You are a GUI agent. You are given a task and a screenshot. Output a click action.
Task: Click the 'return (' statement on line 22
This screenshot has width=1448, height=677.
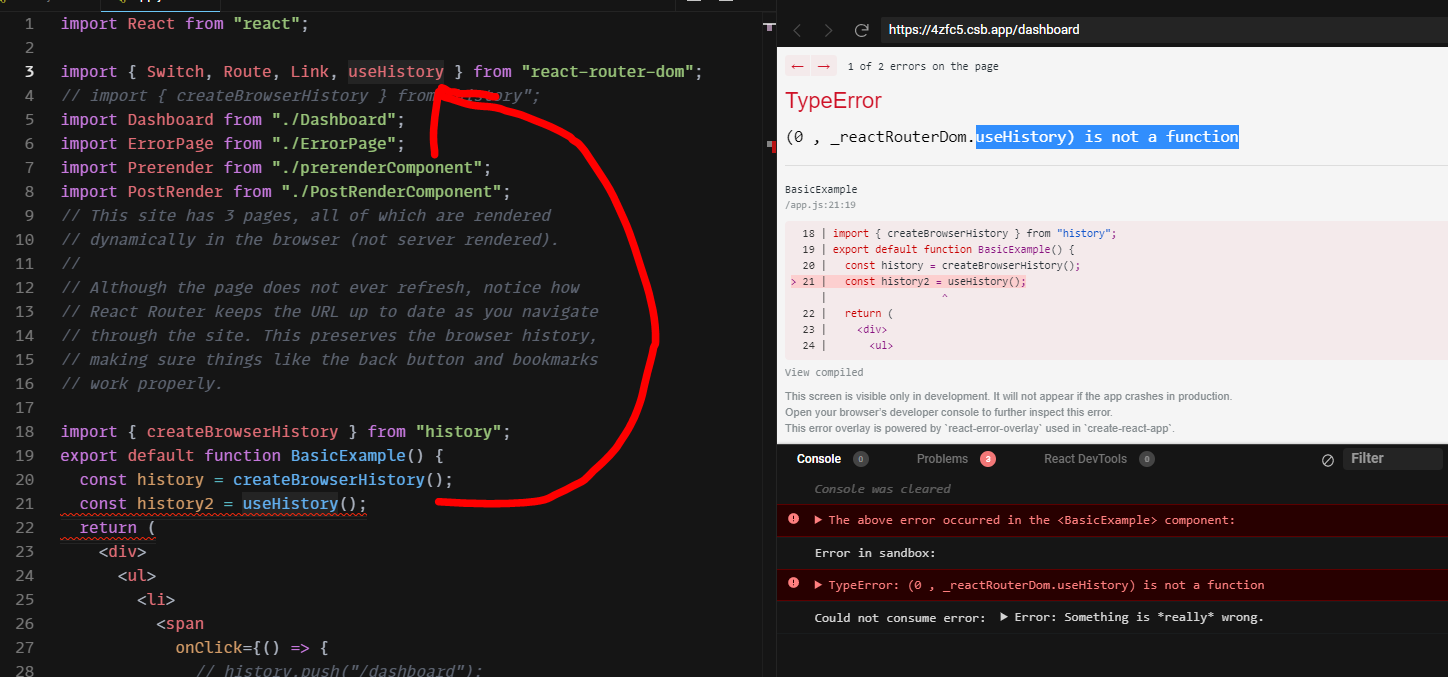point(118,527)
